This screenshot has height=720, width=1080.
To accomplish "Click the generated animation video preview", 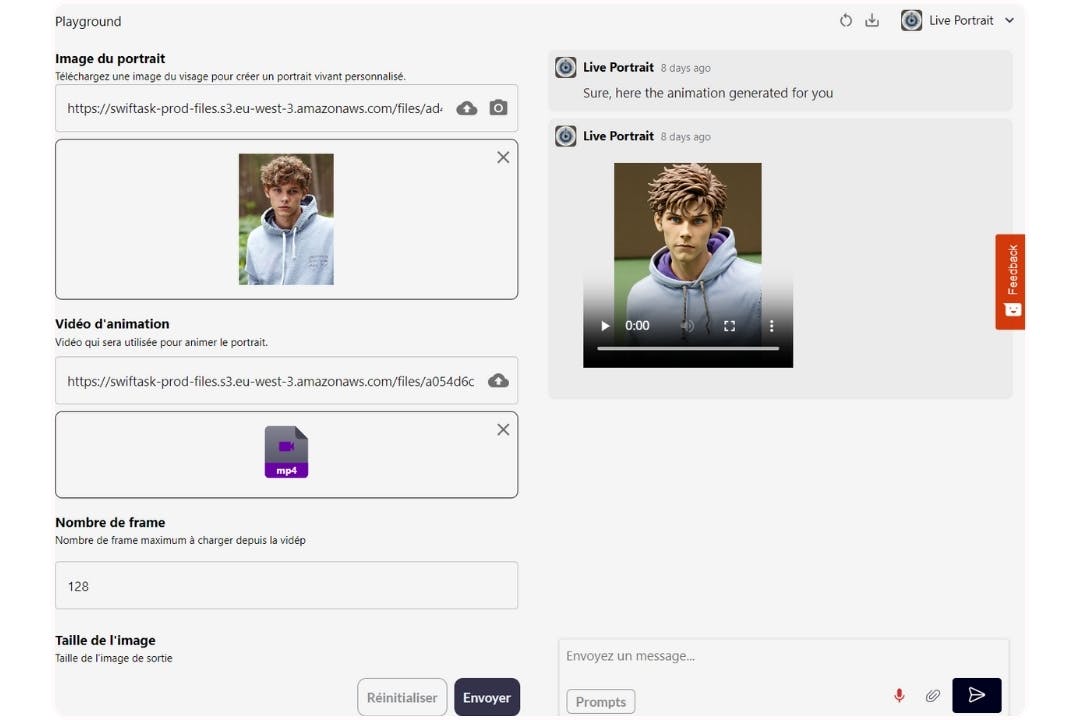I will pyautogui.click(x=688, y=265).
